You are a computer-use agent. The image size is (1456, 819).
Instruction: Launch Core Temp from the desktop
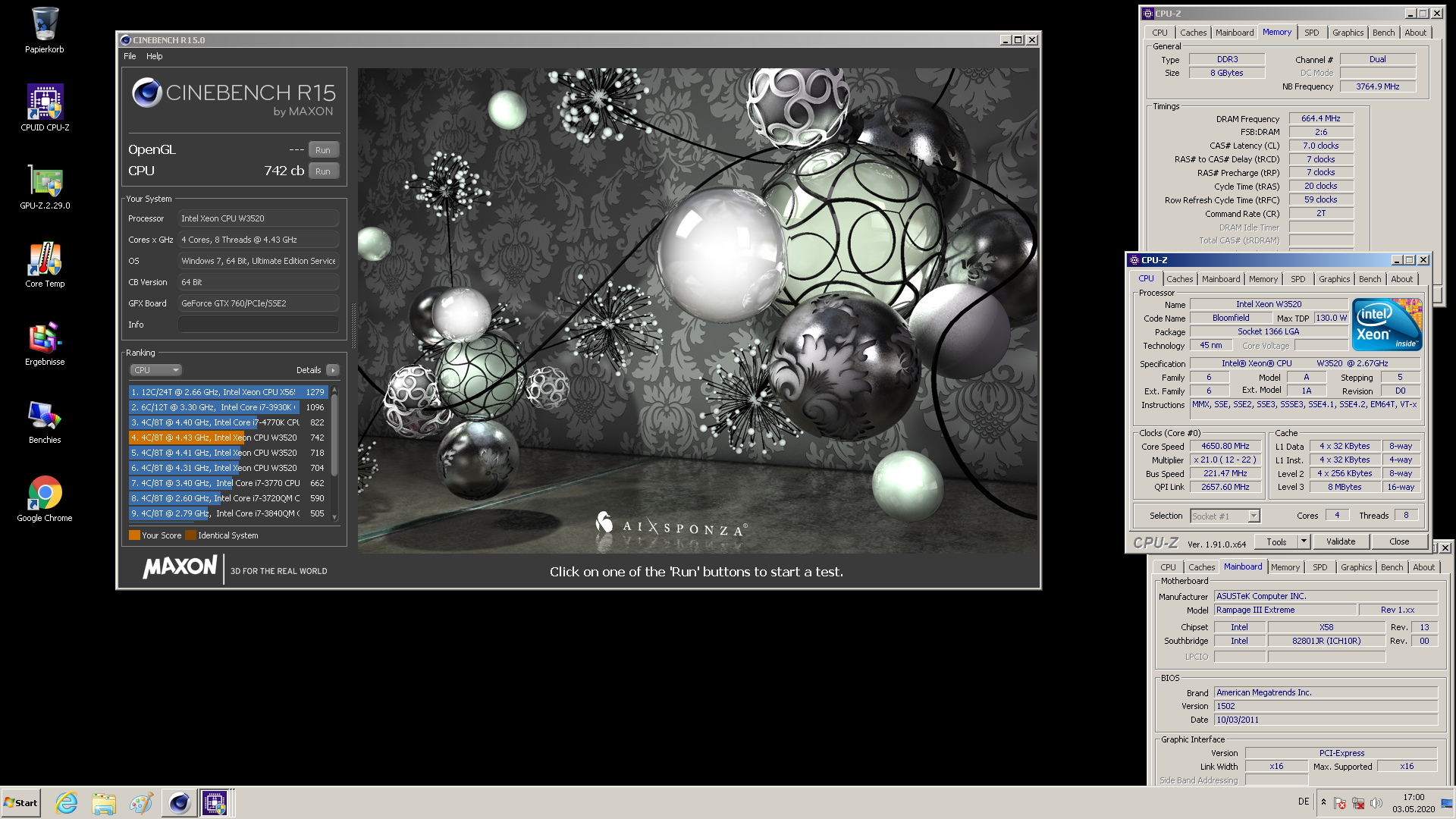(x=45, y=265)
